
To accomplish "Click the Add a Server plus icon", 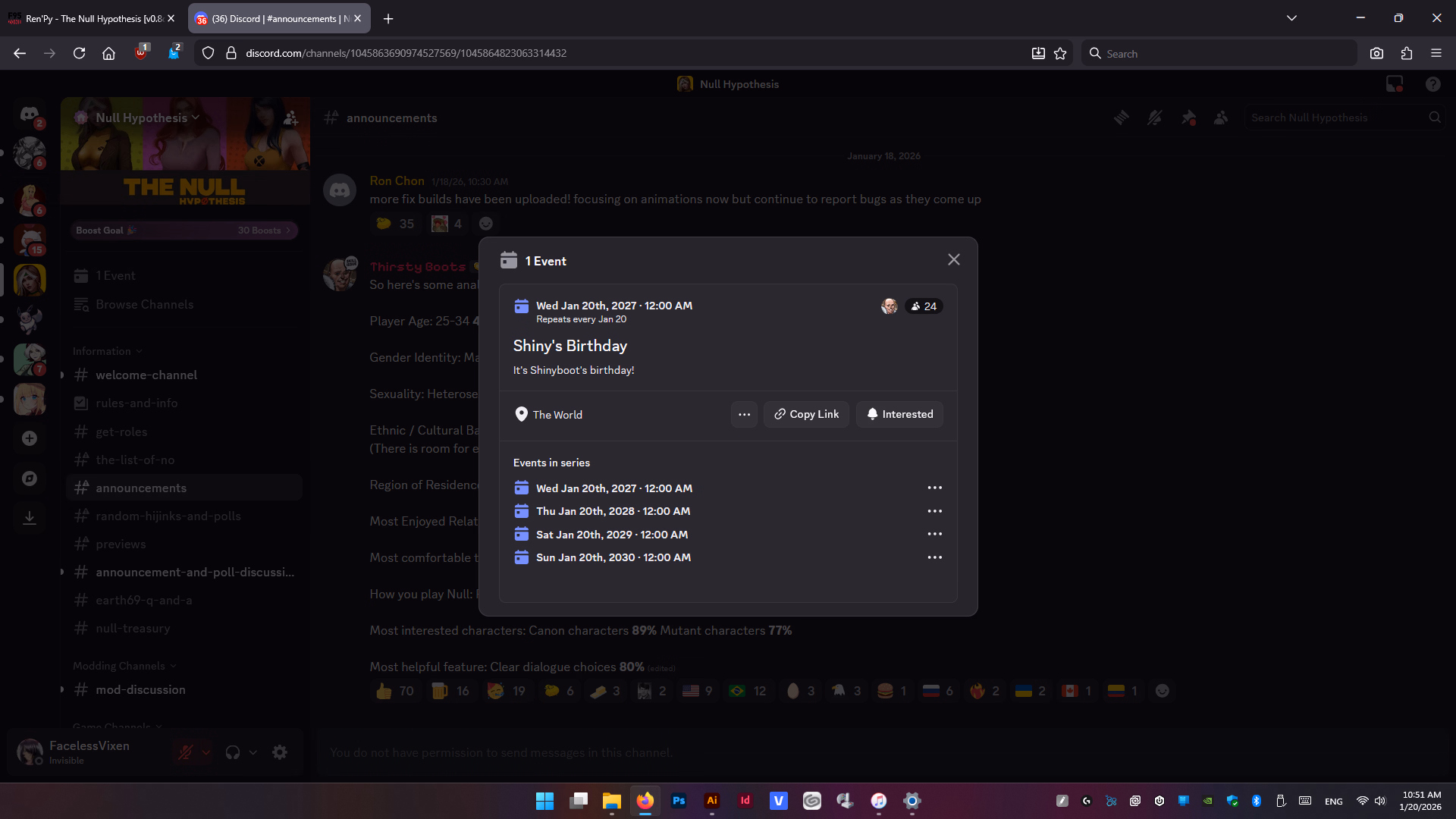I will click(30, 438).
